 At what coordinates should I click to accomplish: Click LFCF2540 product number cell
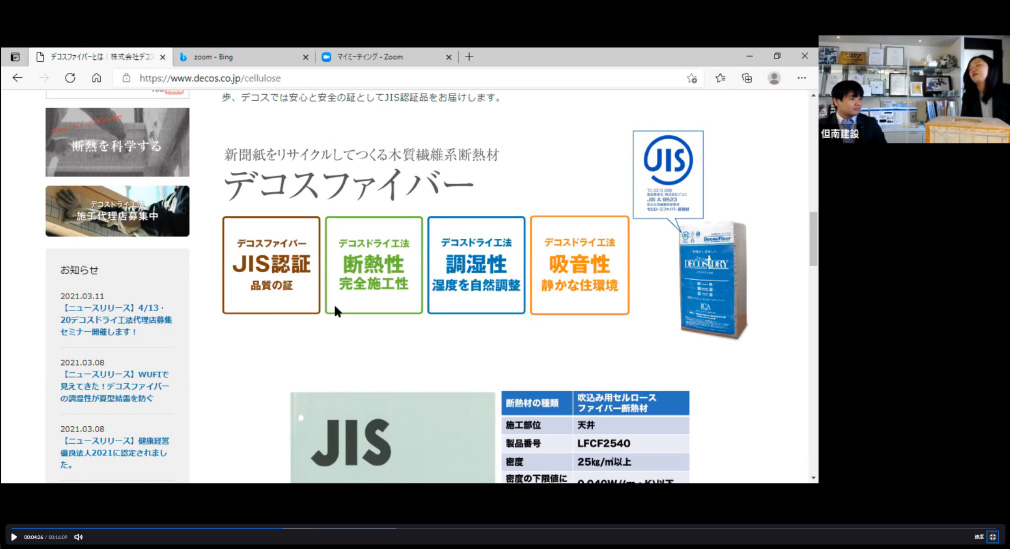click(631, 443)
